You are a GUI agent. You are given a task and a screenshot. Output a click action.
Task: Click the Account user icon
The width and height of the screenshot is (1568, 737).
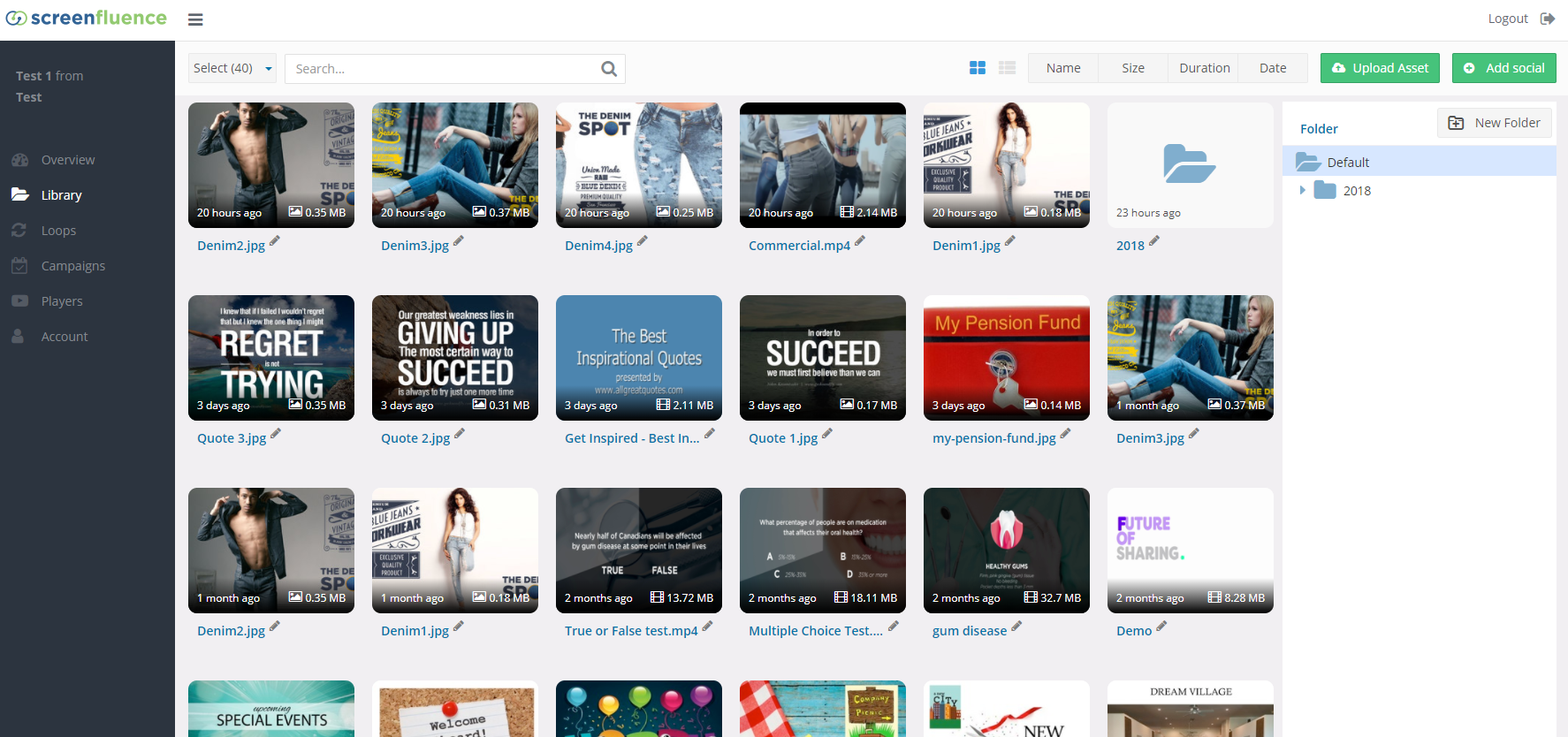click(18, 336)
